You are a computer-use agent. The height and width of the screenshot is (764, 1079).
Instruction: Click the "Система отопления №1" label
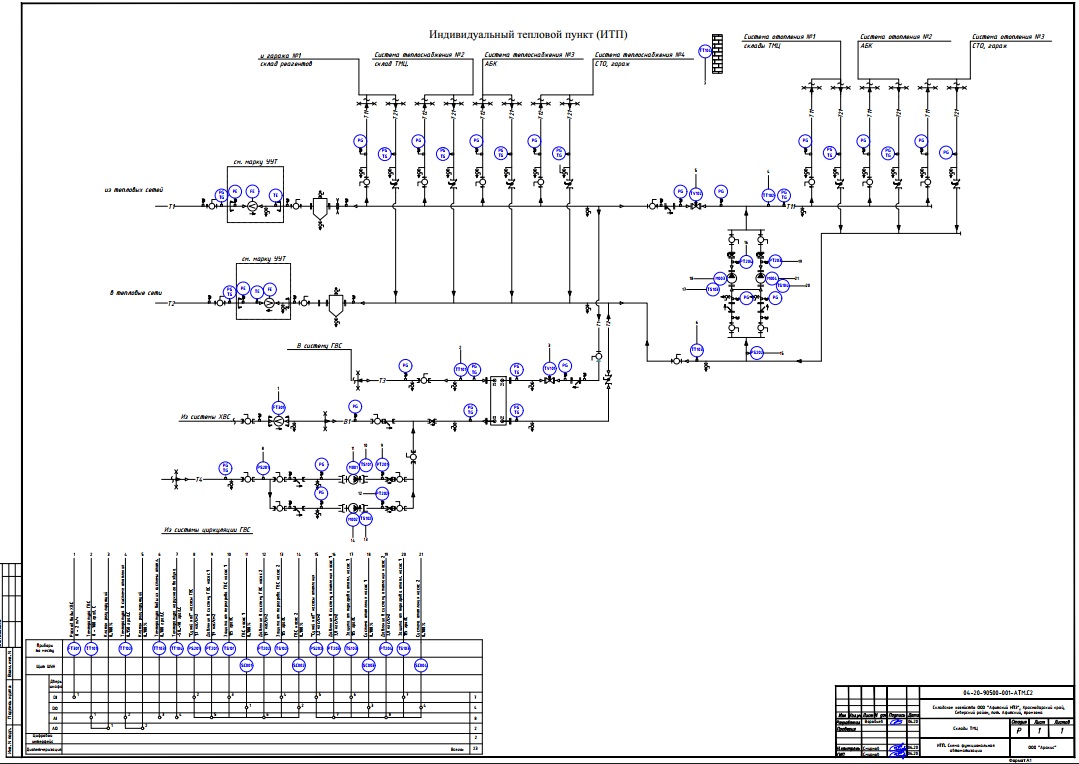click(780, 36)
